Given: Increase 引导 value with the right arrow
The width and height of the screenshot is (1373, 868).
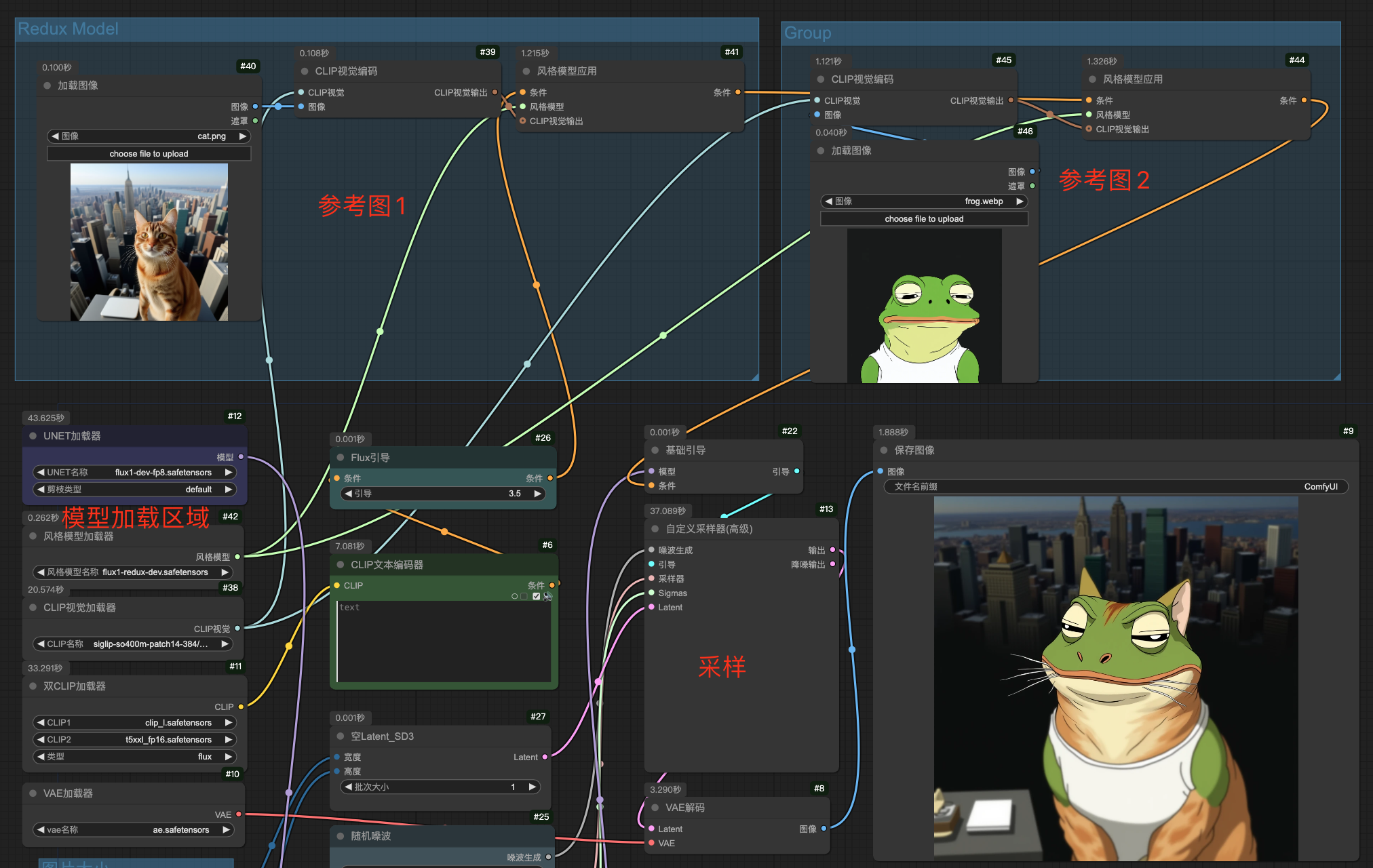Looking at the screenshot, I should [537, 494].
